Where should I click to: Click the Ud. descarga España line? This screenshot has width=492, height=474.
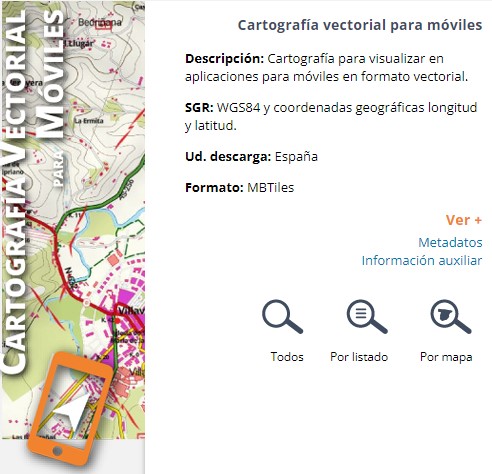(251, 156)
